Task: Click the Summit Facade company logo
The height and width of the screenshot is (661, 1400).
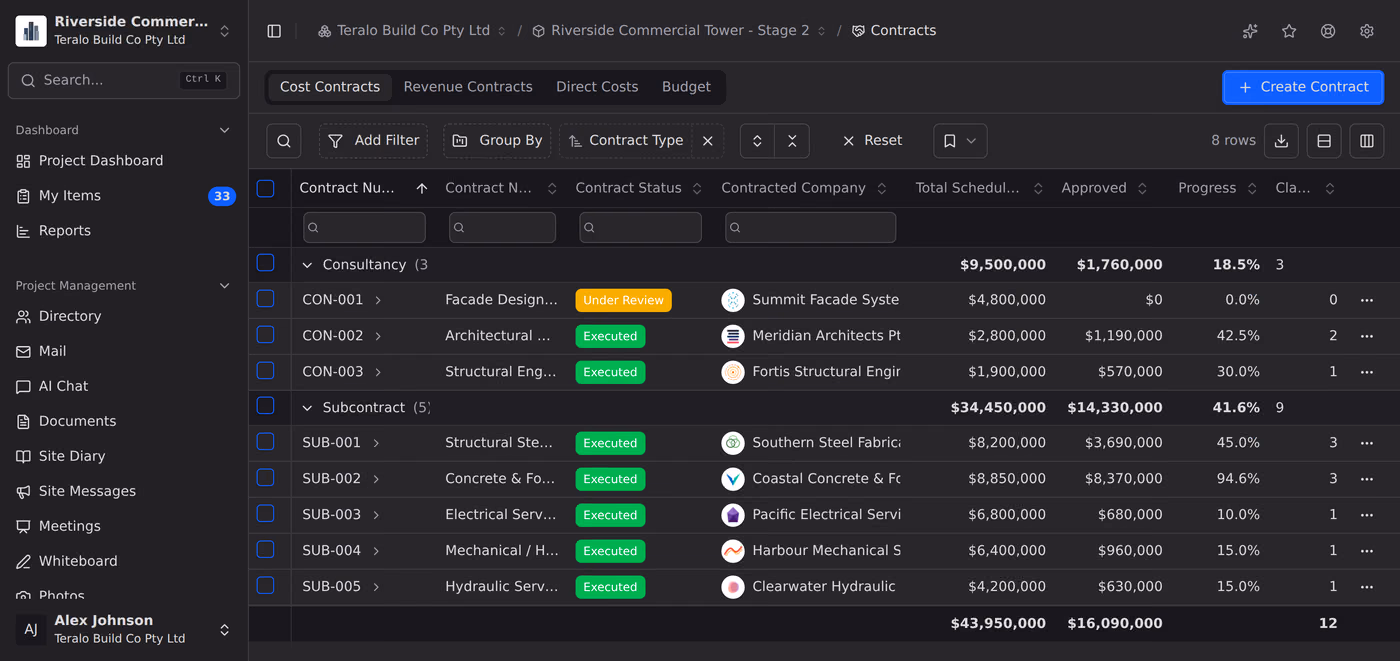Action: tap(733, 300)
